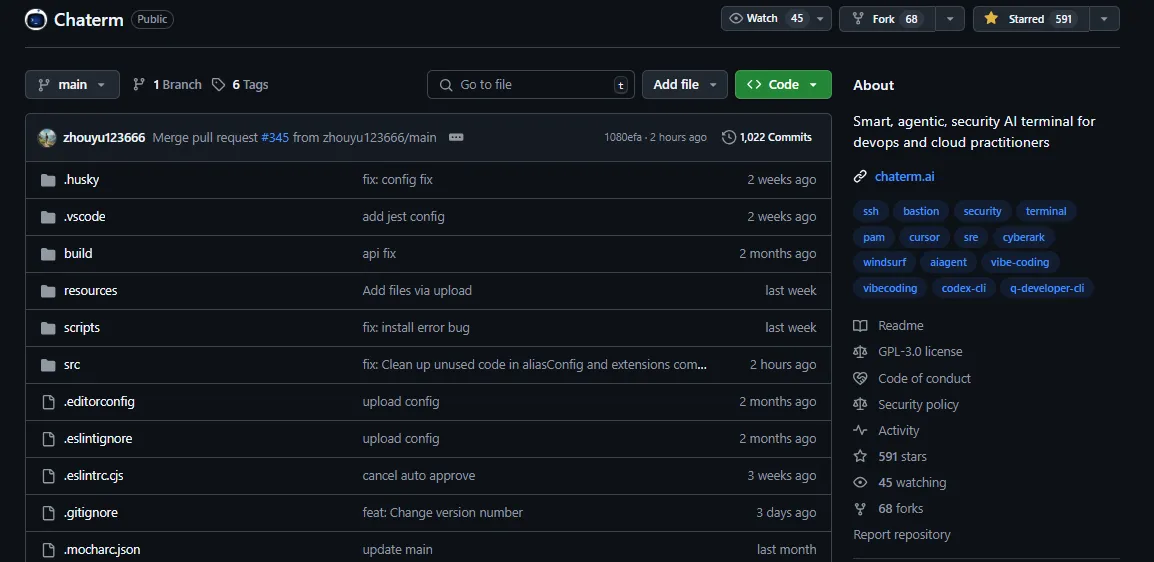Click the commit history clock icon
The image size is (1154, 562).
click(729, 138)
